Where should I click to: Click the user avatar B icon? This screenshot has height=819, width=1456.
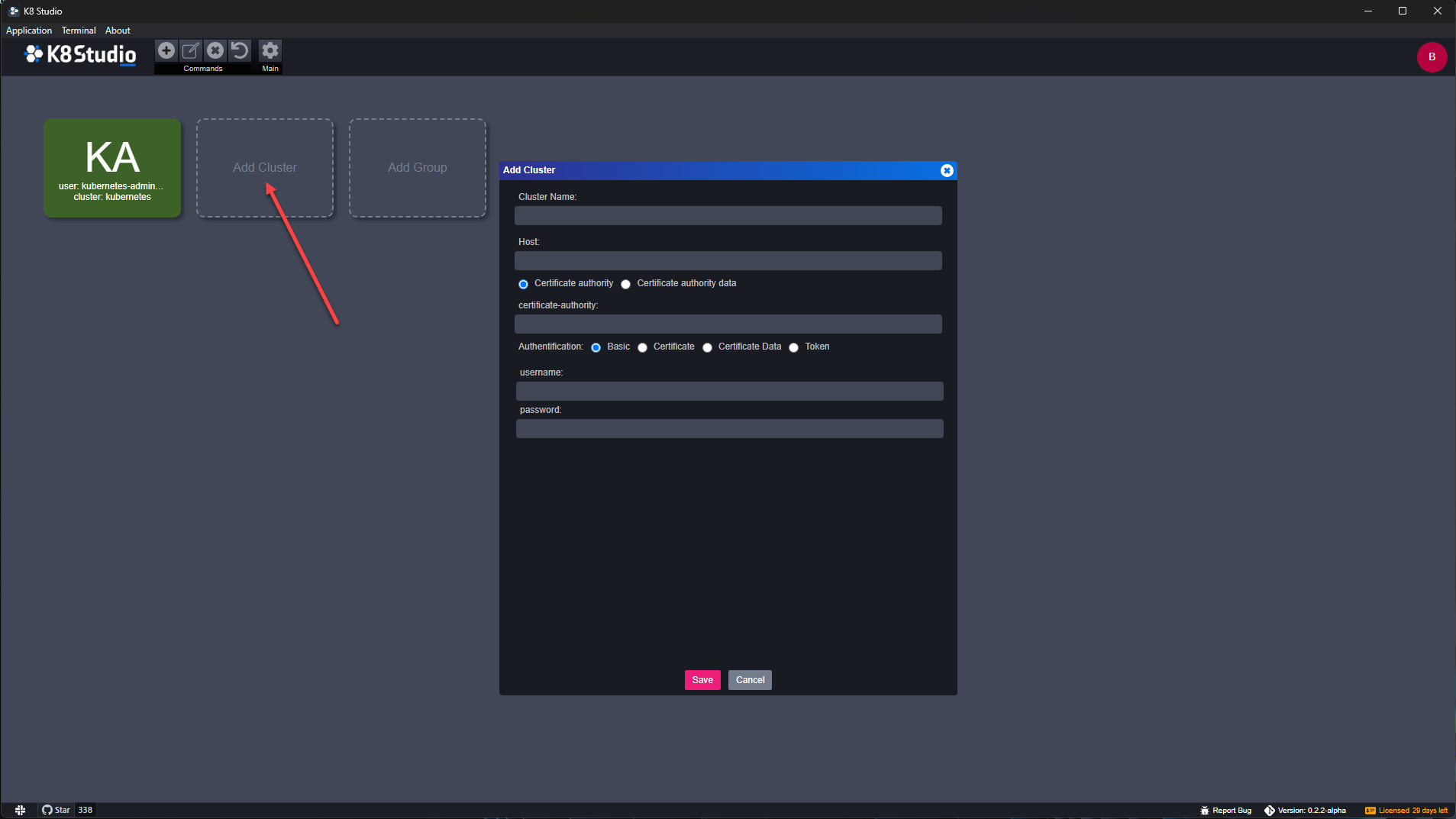point(1432,56)
